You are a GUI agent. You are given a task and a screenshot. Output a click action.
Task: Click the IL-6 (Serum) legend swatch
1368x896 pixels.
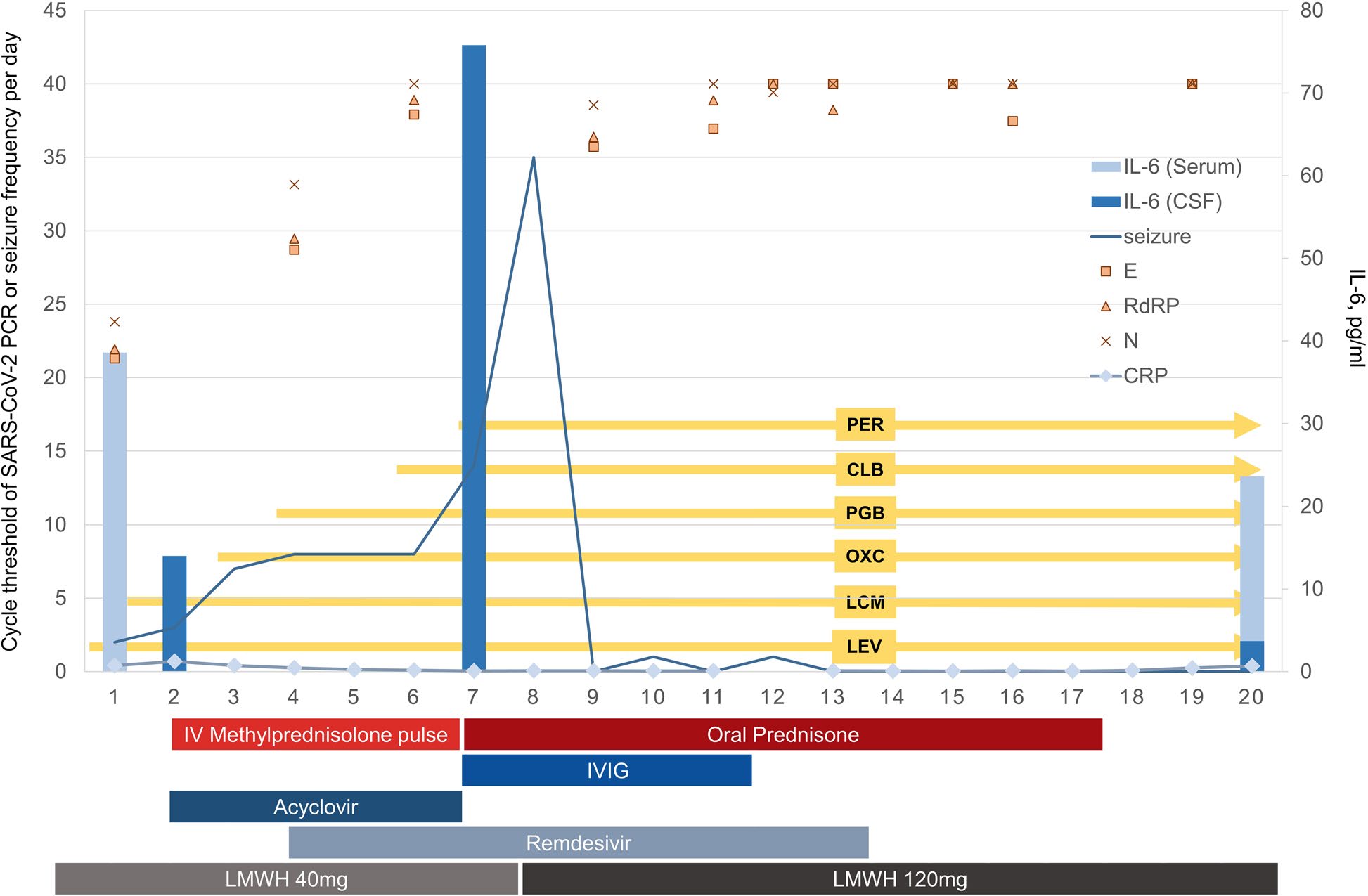1105,167
